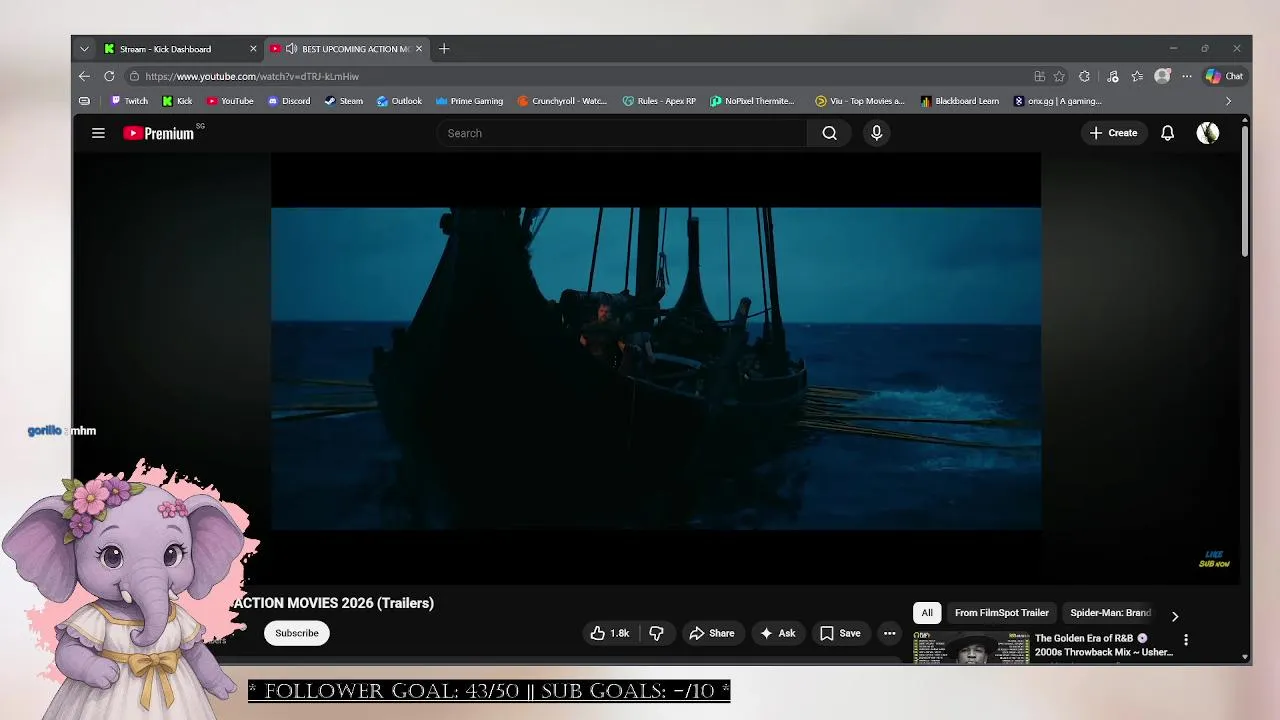
Task: Open onx.gg gaming bookmark
Action: pos(1057,101)
